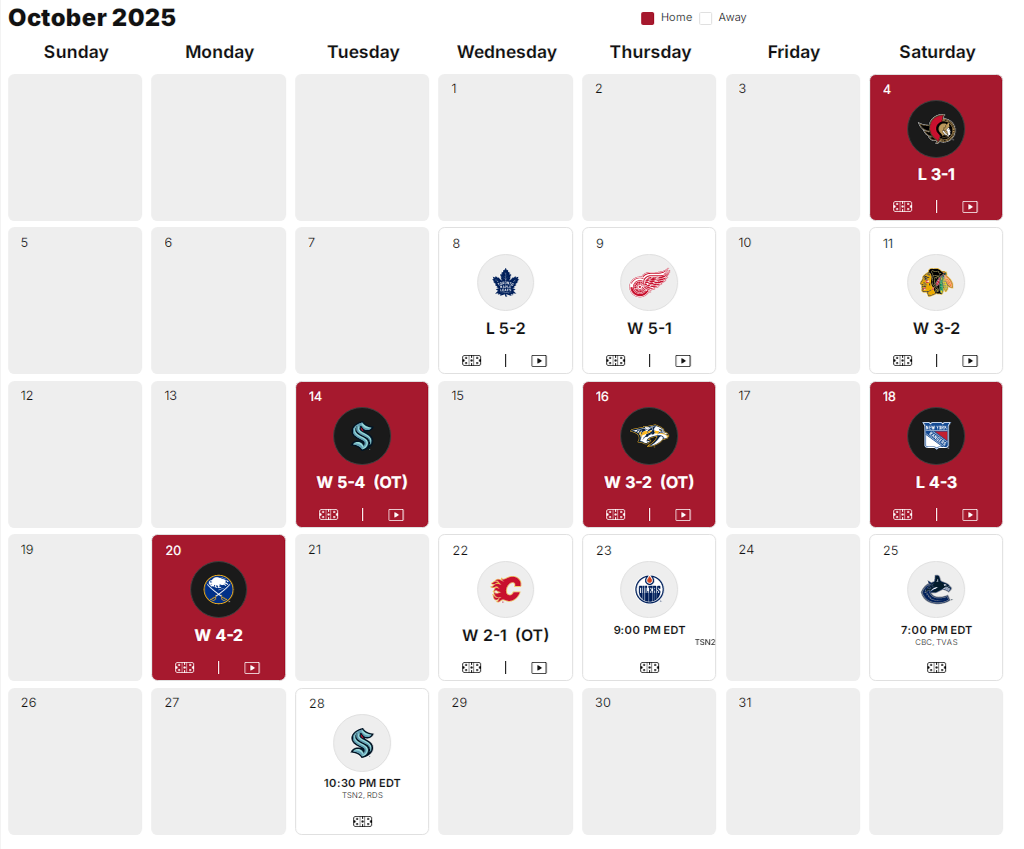Open the Chicago Blackhawks logo on October 11
1024x849 pixels.
[936, 281]
